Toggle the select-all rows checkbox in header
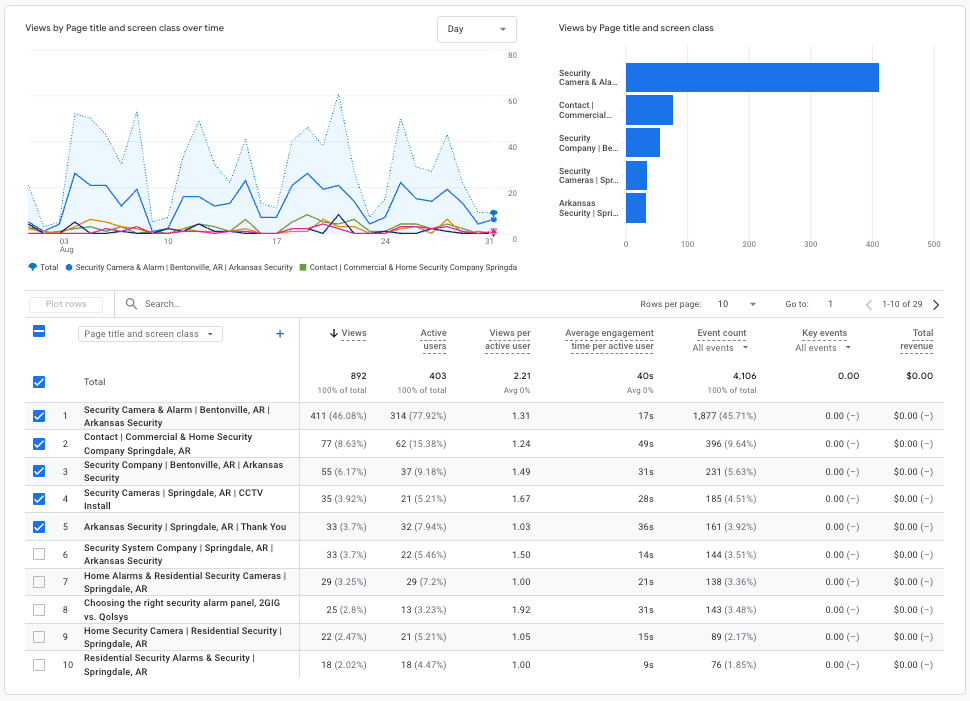The width and height of the screenshot is (970, 701). (x=39, y=332)
